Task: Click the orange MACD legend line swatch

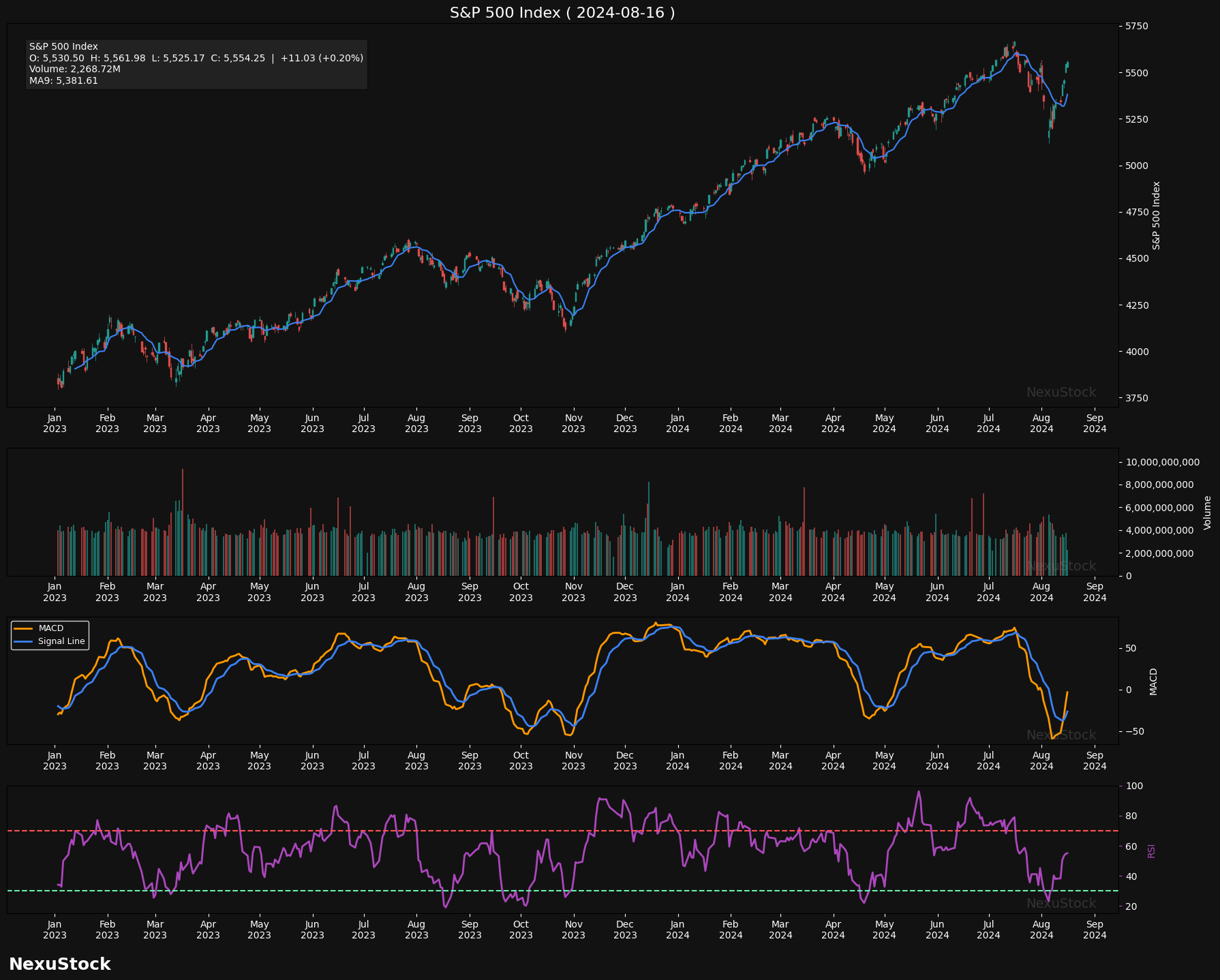Action: click(x=25, y=628)
